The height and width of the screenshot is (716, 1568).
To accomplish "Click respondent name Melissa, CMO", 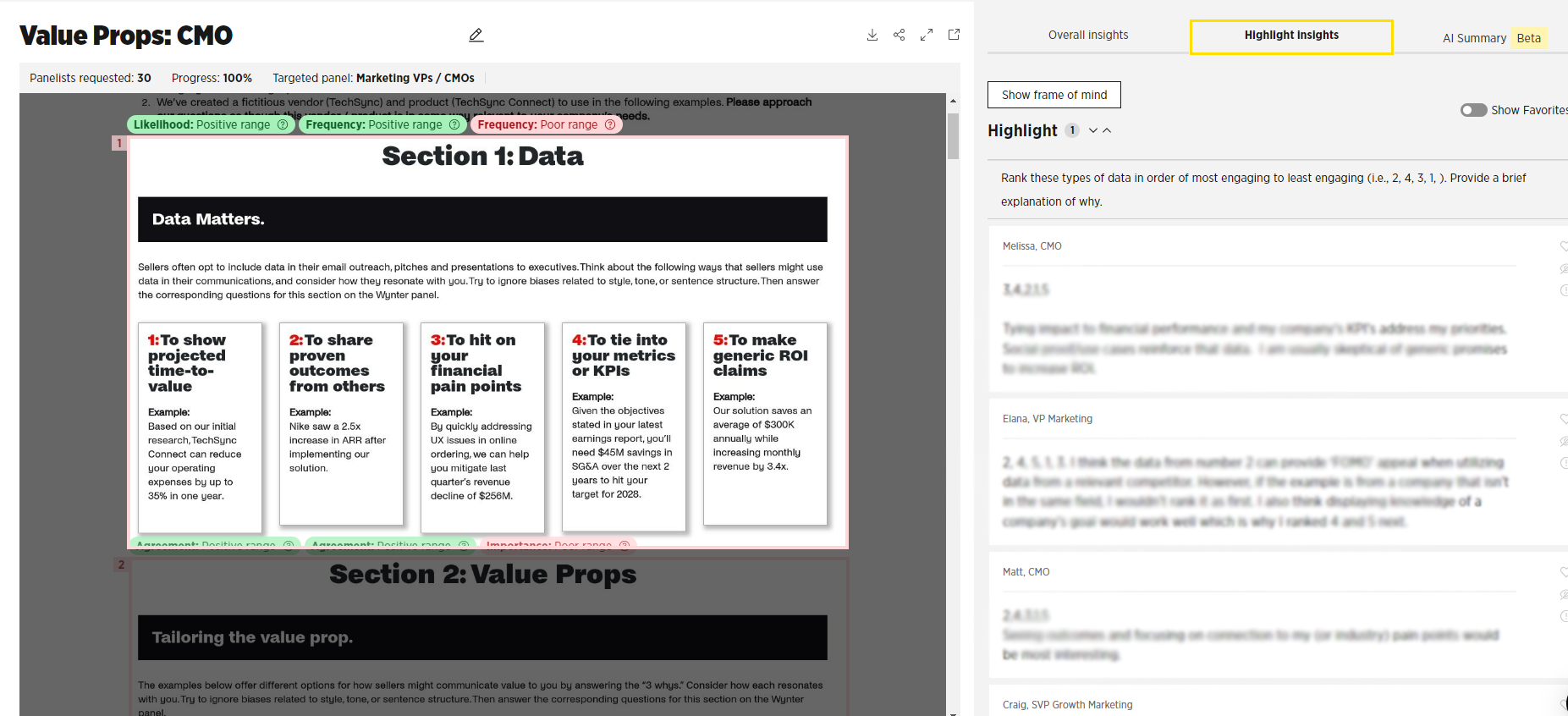I will [x=1032, y=246].
